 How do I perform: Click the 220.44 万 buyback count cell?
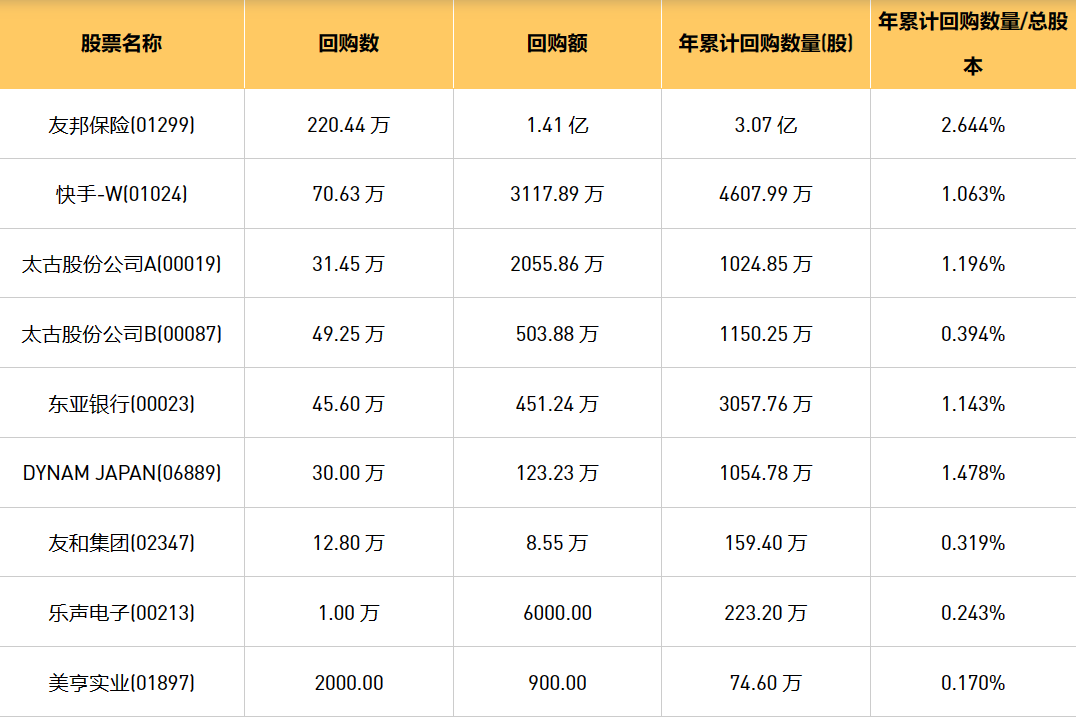click(348, 125)
